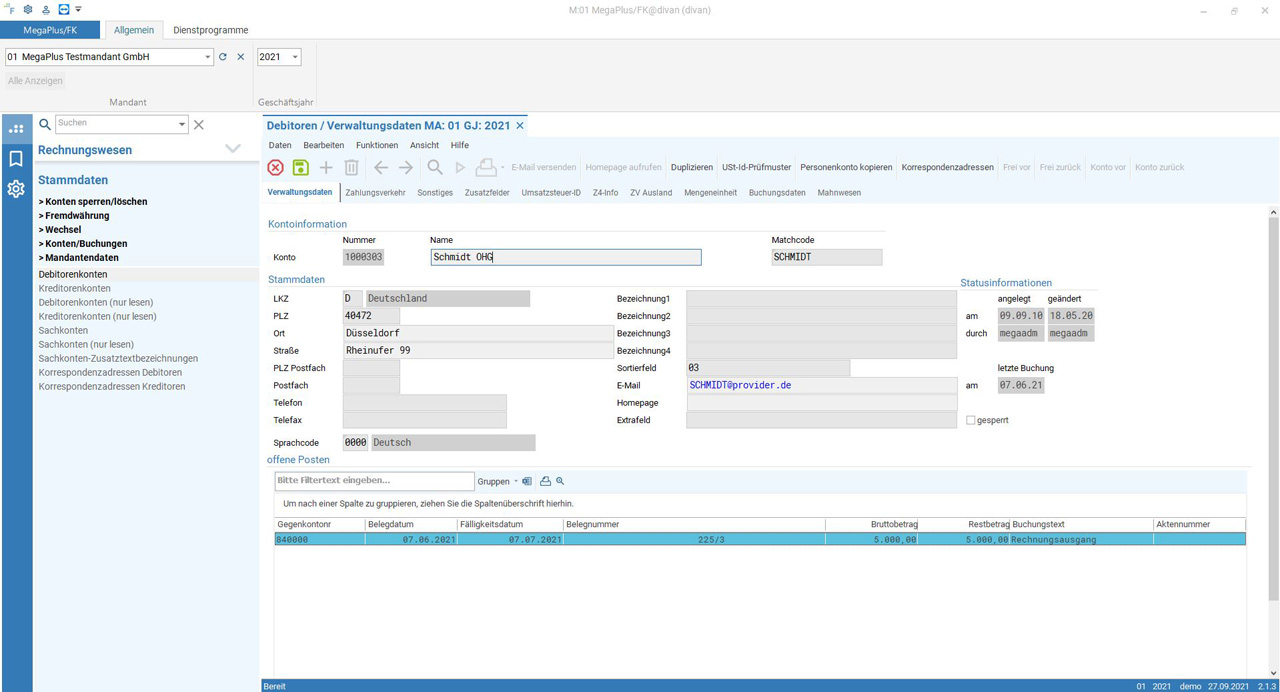The height and width of the screenshot is (692, 1280).
Task: Click USt-Id-Prüfmuster button
Action: point(757,167)
